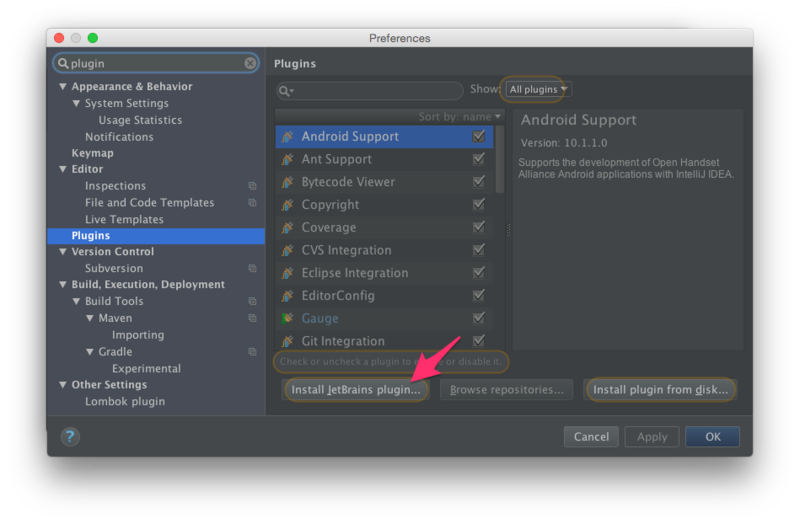Click the Apply button

[652, 437]
